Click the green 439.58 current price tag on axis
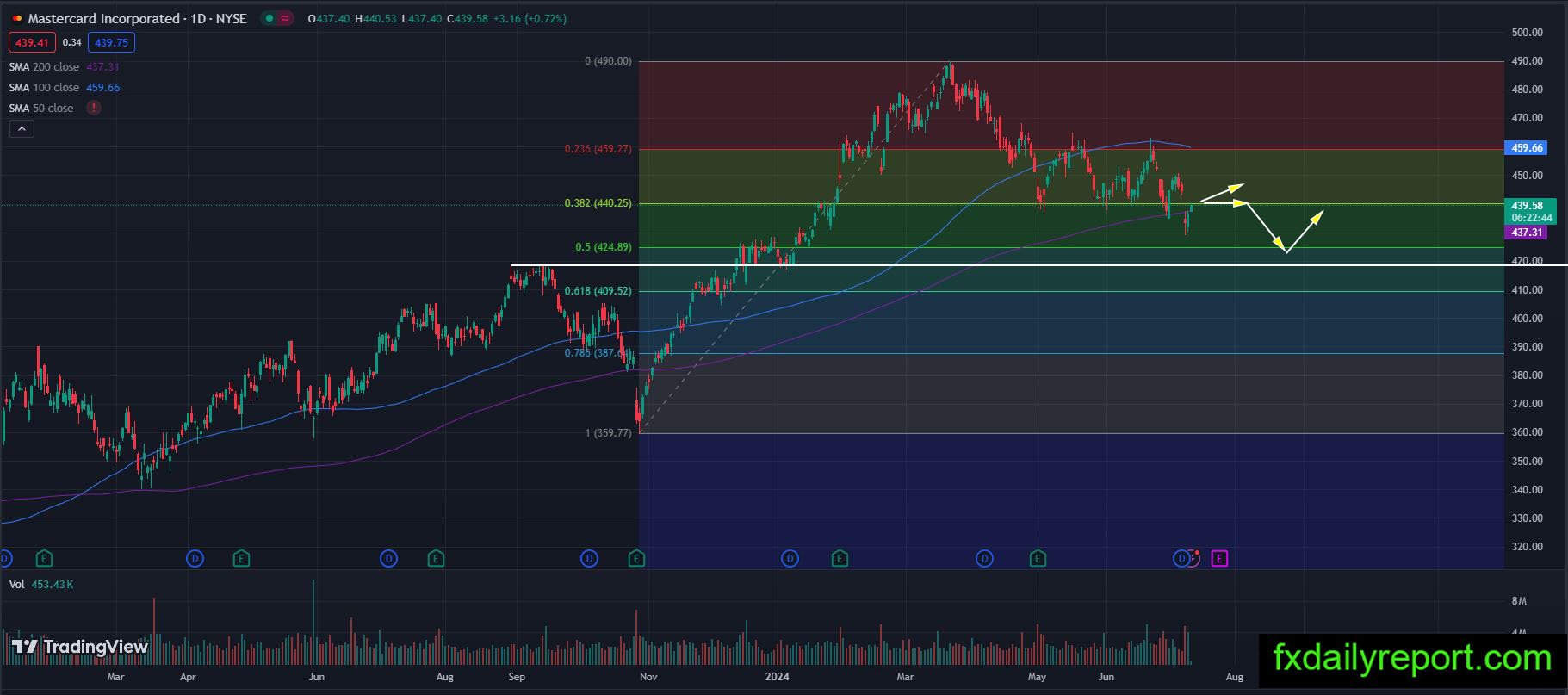 coord(1531,212)
